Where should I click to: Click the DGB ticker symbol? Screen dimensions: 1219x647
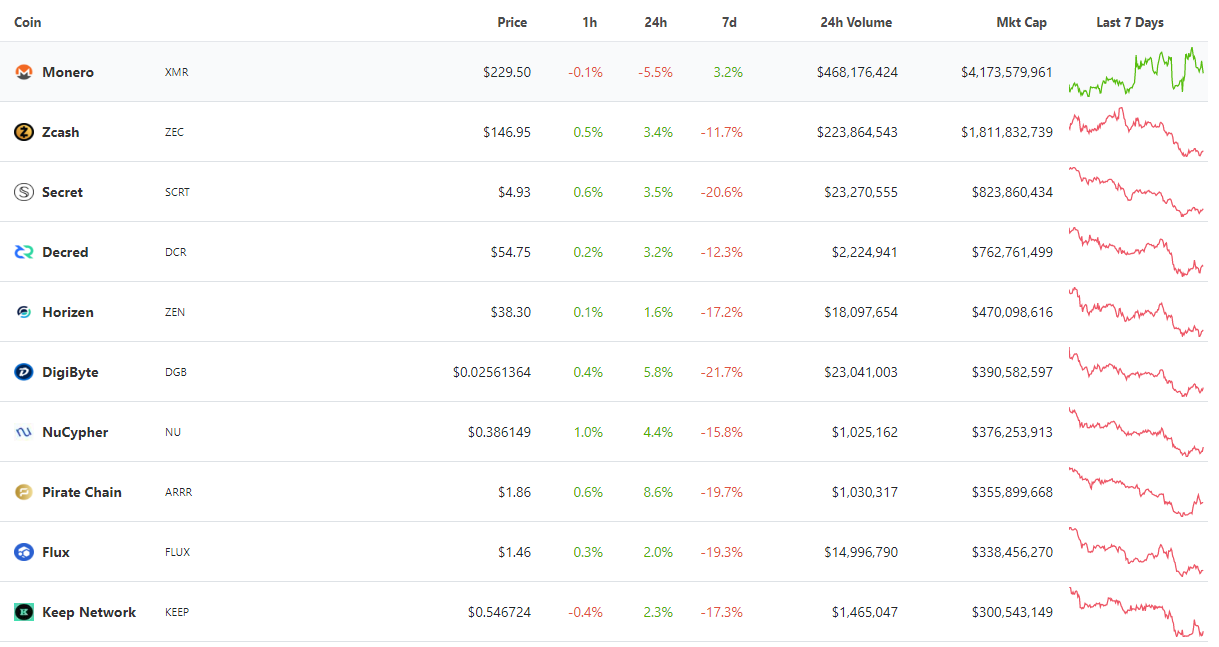tap(175, 372)
